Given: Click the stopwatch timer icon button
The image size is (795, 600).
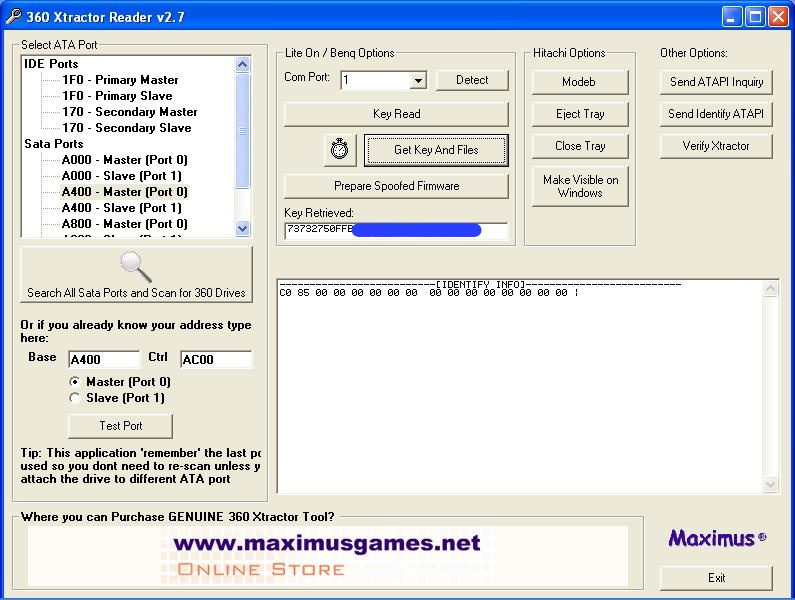Looking at the screenshot, I should pyautogui.click(x=340, y=150).
